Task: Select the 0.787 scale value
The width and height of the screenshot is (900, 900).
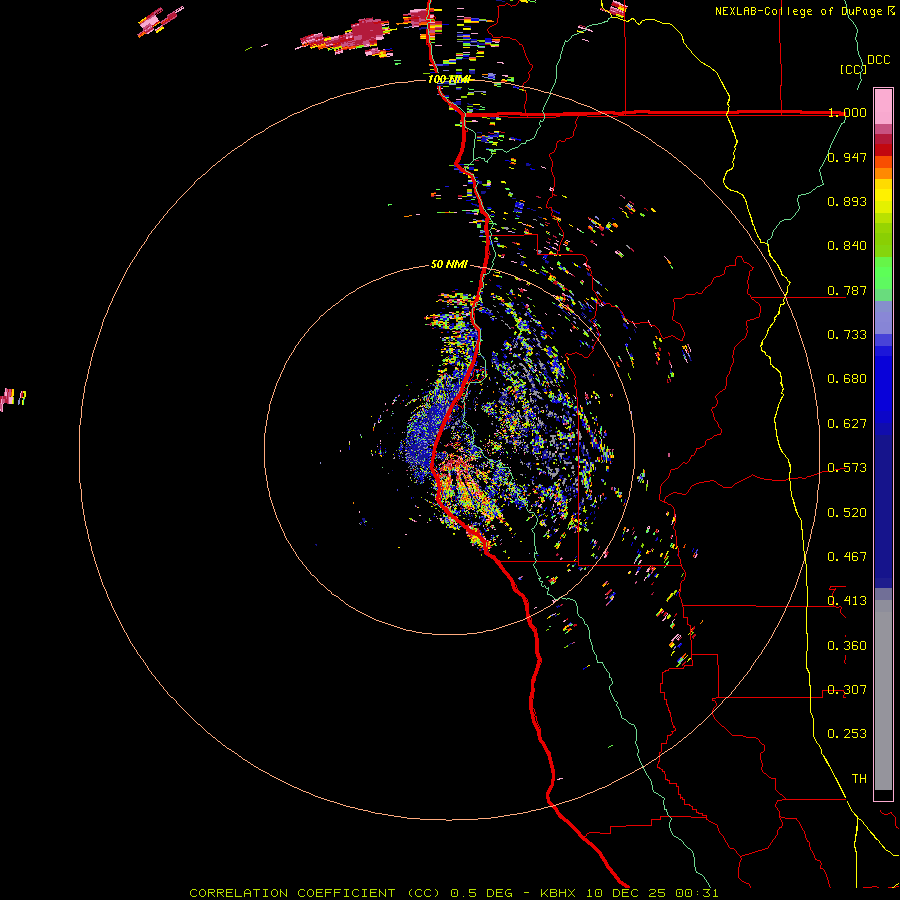Action: tap(847, 290)
